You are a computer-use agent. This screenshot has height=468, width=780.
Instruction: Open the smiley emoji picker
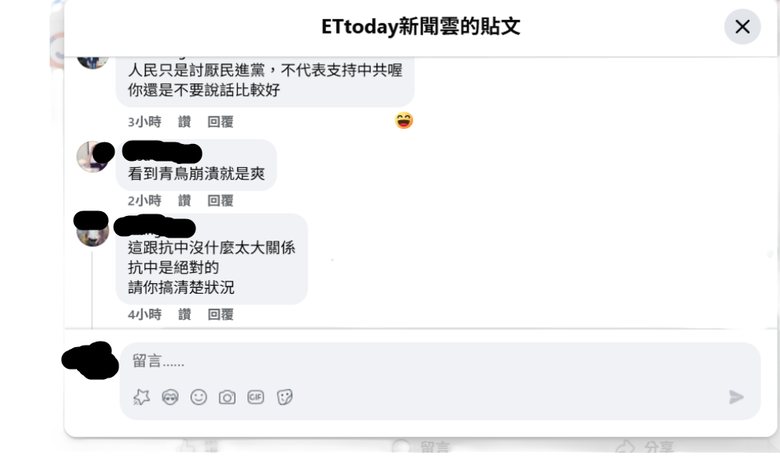click(198, 397)
